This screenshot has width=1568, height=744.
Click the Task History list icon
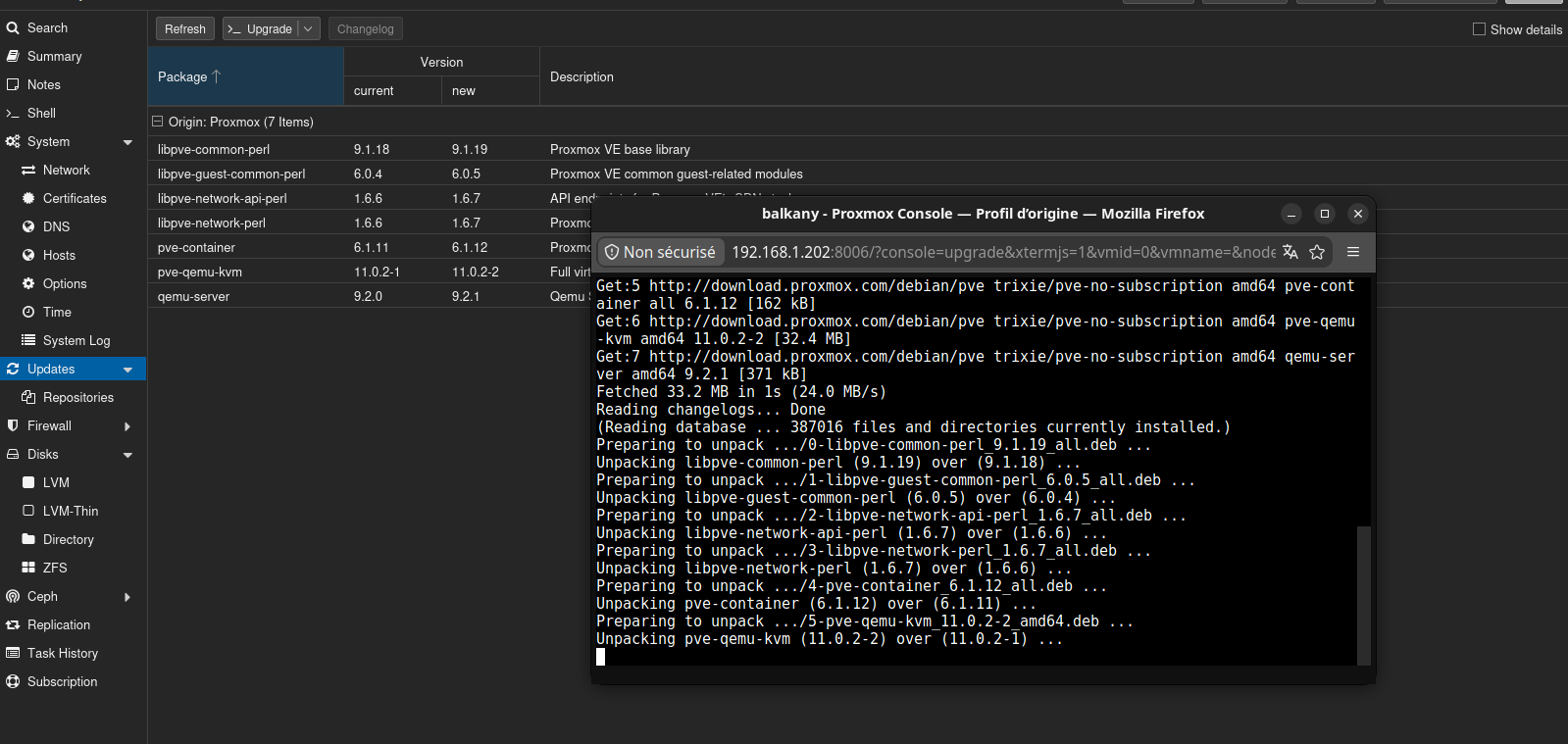point(13,654)
